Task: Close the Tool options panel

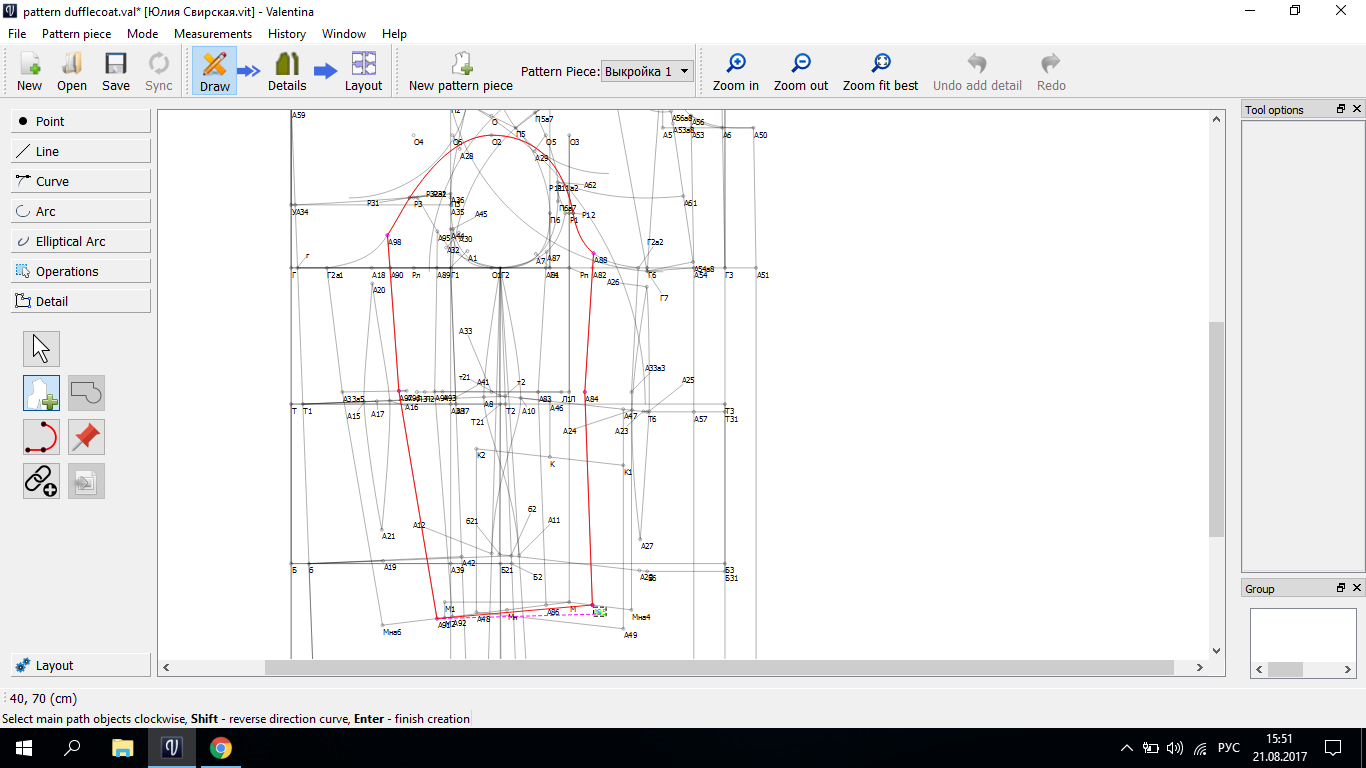Action: click(x=1357, y=109)
